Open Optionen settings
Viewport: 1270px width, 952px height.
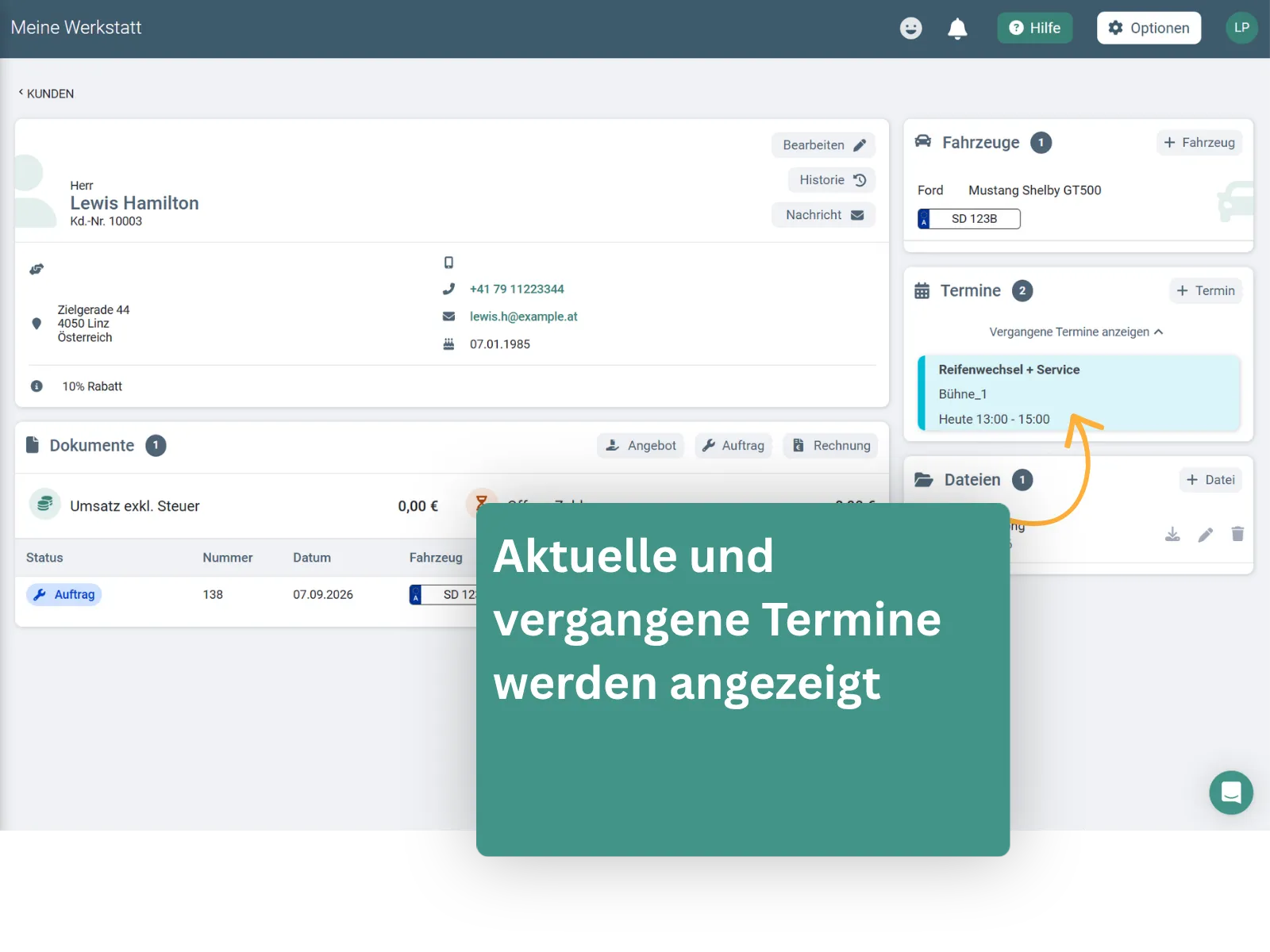1149,28
